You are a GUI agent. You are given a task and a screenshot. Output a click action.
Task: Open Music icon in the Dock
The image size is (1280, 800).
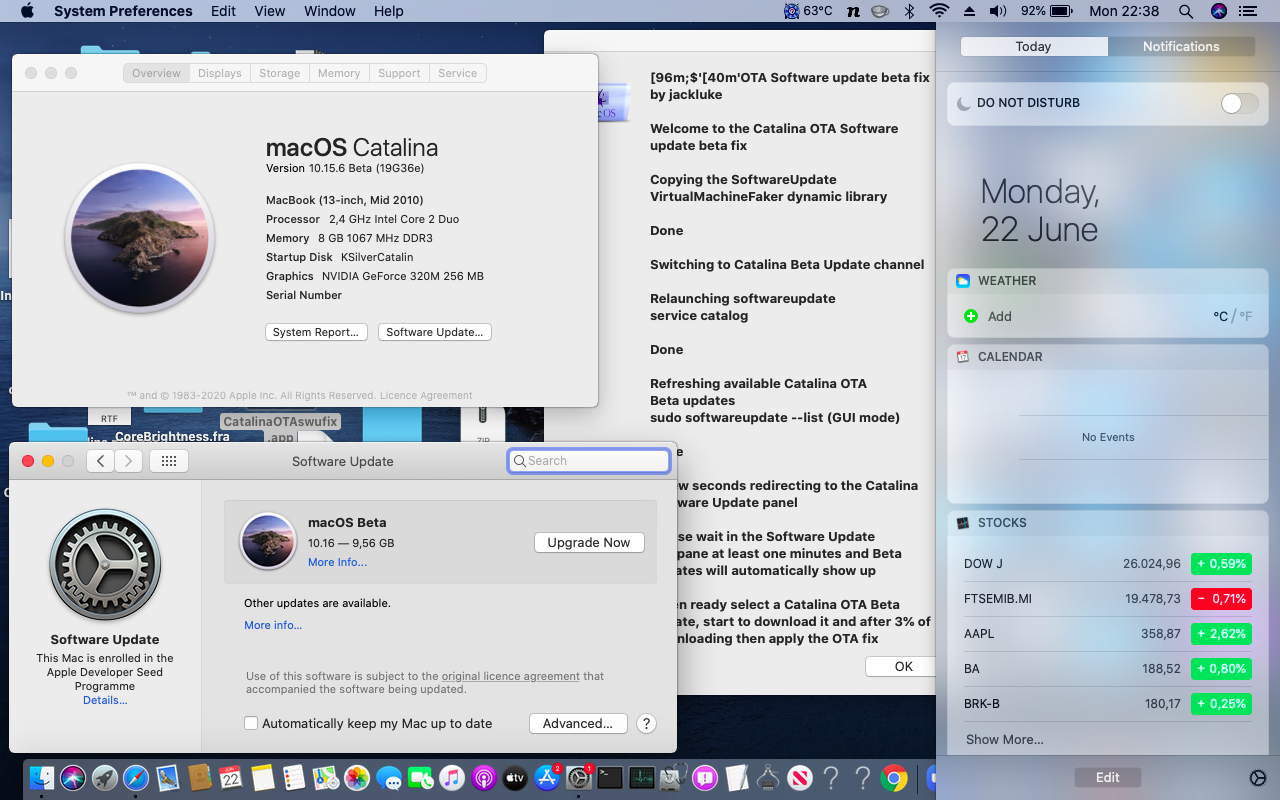(x=452, y=777)
